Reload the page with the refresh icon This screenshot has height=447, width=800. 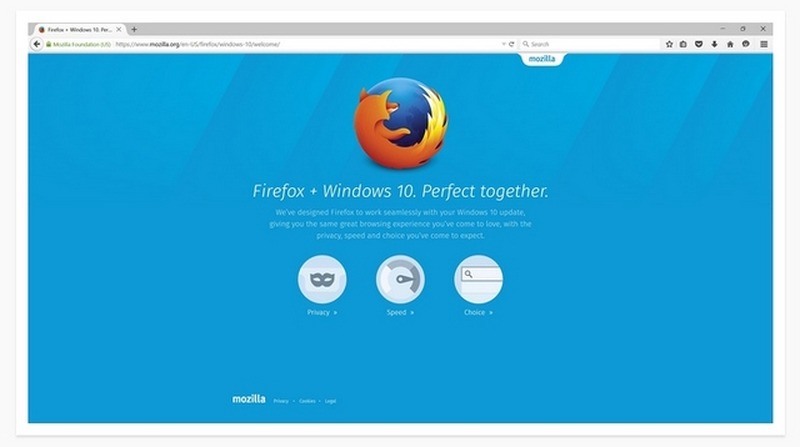[x=511, y=44]
